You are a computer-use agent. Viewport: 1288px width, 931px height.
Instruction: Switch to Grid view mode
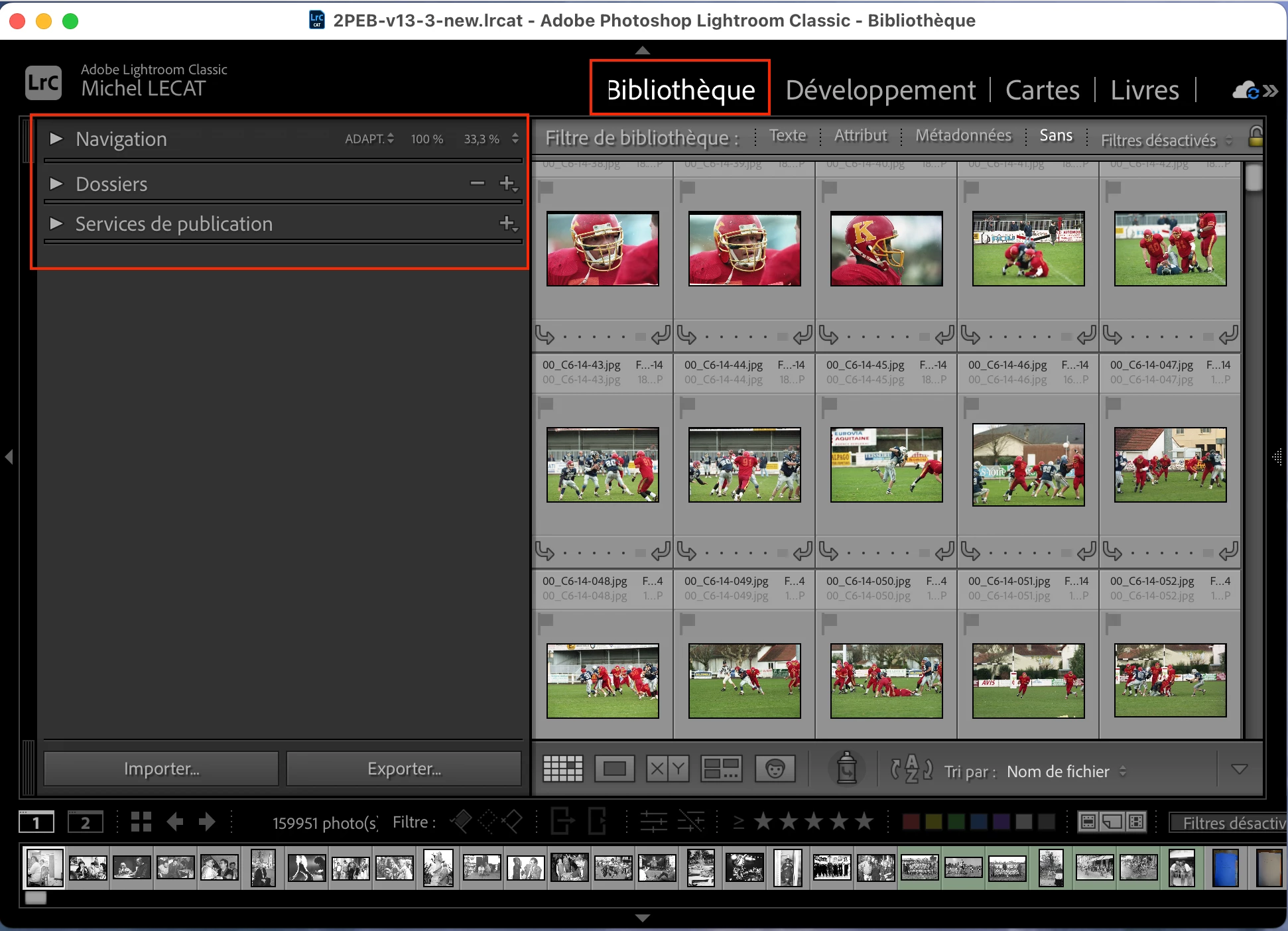[562, 769]
